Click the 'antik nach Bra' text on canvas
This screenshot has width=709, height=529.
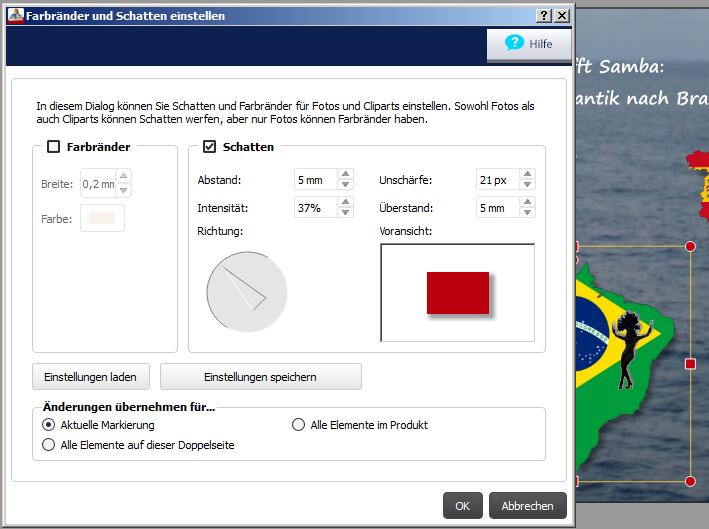pyautogui.click(x=642, y=98)
